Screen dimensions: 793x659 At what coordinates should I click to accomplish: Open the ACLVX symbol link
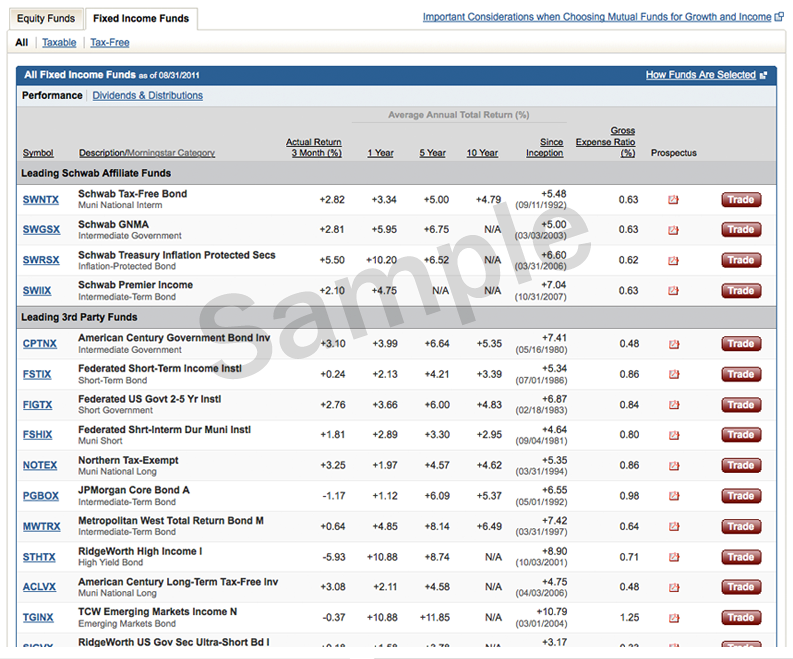39,587
